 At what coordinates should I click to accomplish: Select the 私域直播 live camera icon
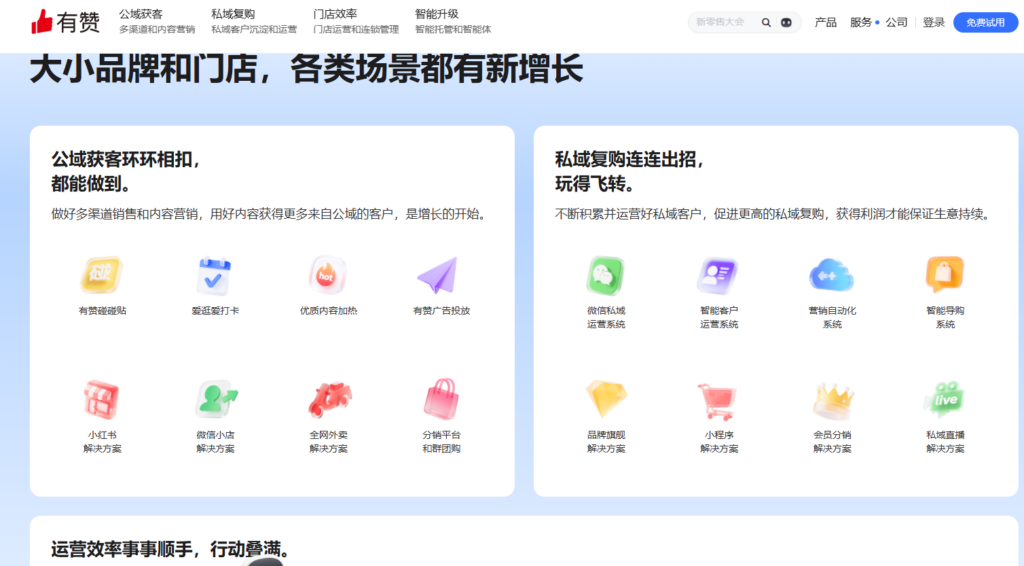tap(945, 399)
